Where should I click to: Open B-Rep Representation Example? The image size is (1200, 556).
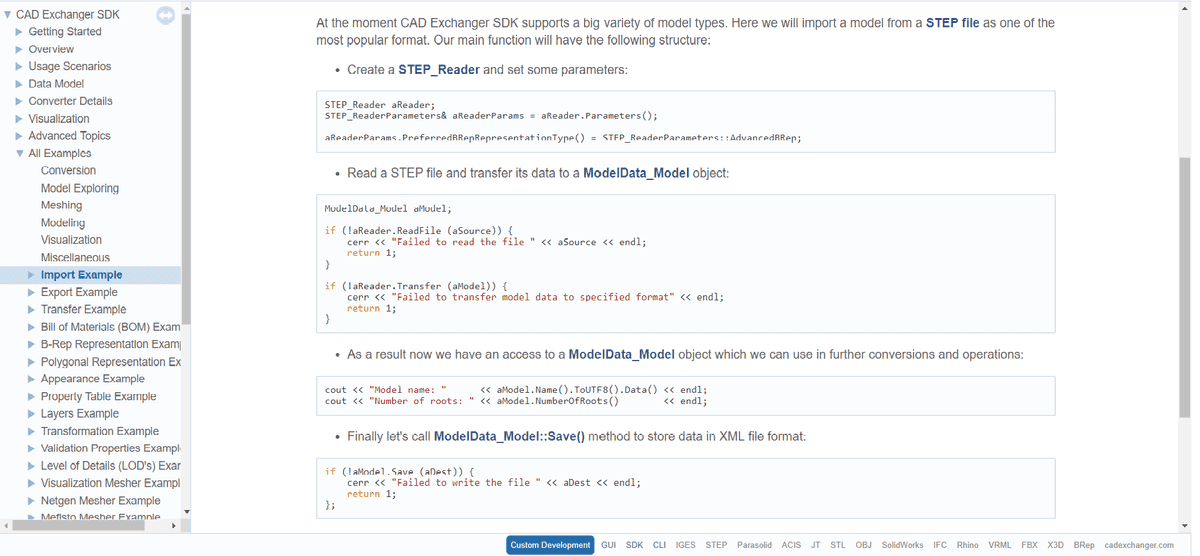(x=111, y=344)
